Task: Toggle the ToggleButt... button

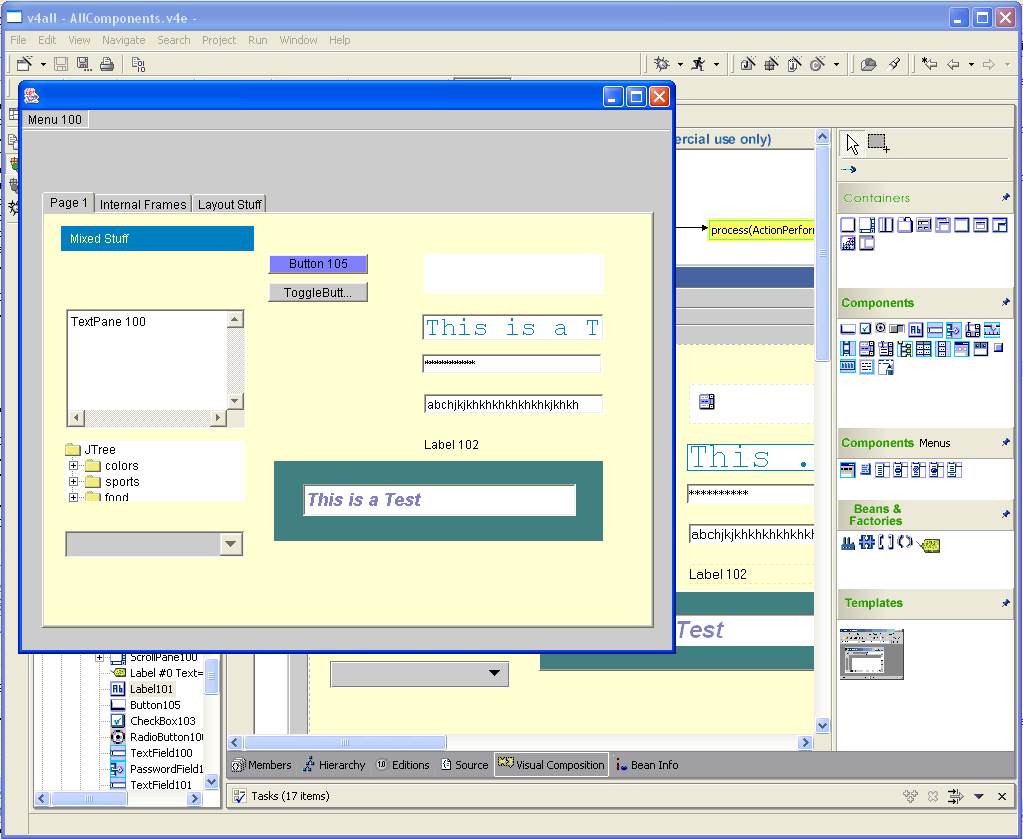Action: point(318,293)
